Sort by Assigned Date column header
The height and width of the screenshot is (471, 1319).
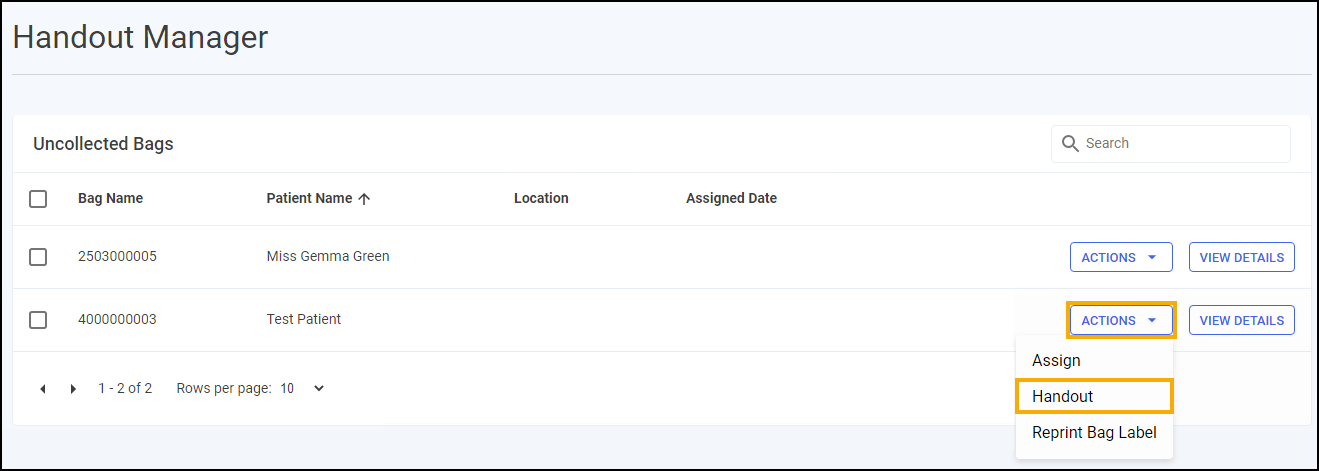731,199
